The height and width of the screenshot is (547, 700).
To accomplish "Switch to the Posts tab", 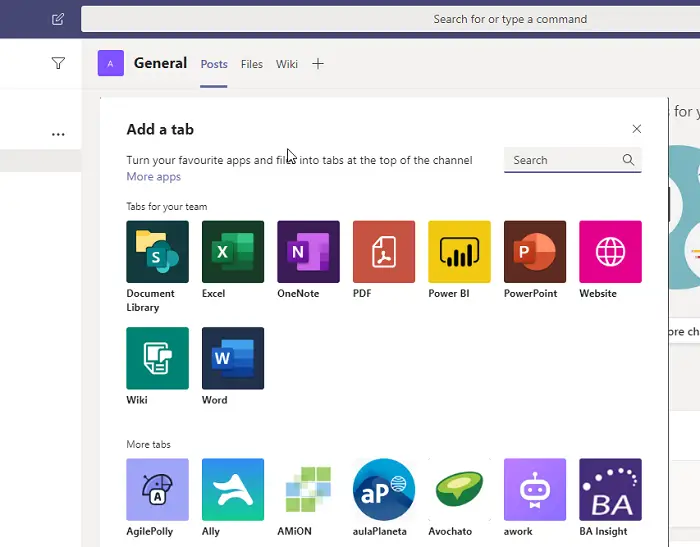I will coord(214,64).
